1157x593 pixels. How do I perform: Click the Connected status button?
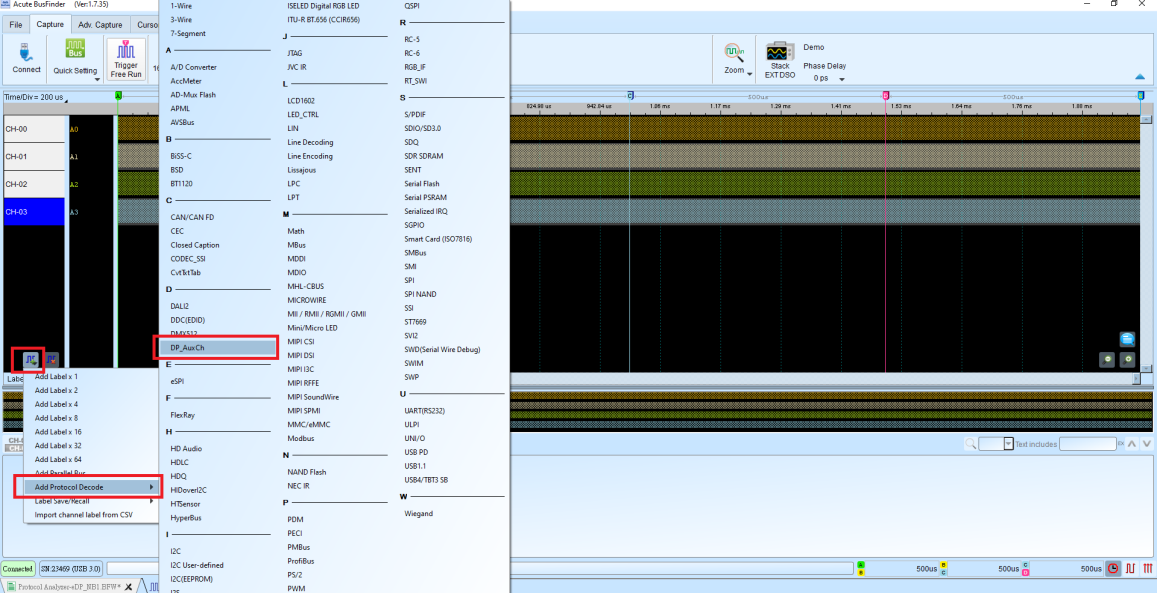tap(18, 569)
